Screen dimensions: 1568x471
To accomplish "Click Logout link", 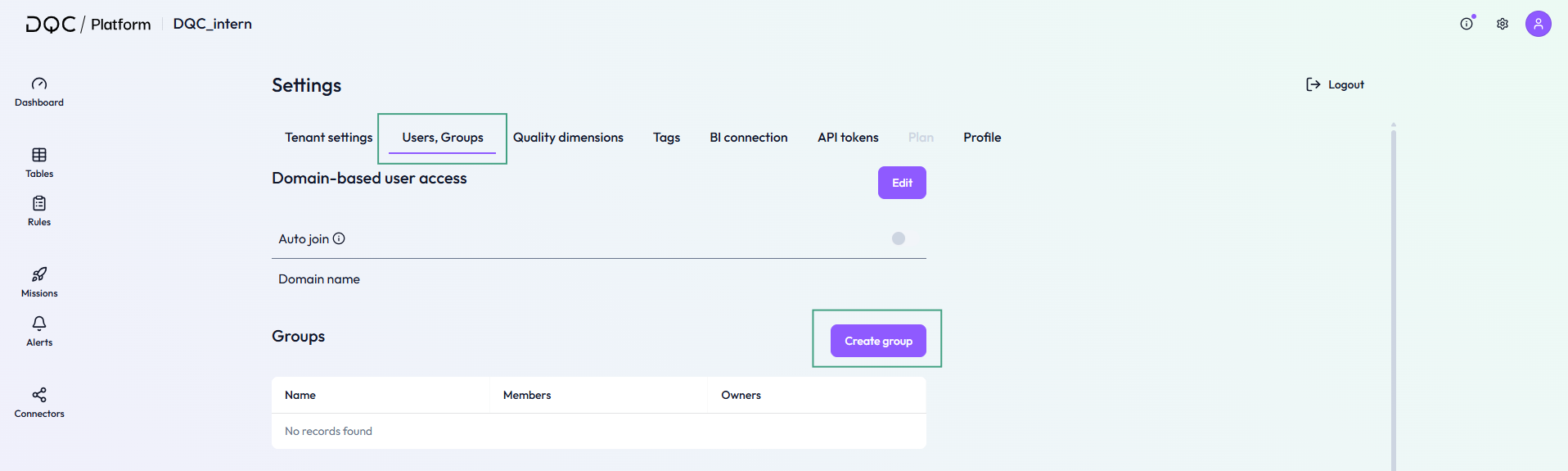I will 1335,84.
